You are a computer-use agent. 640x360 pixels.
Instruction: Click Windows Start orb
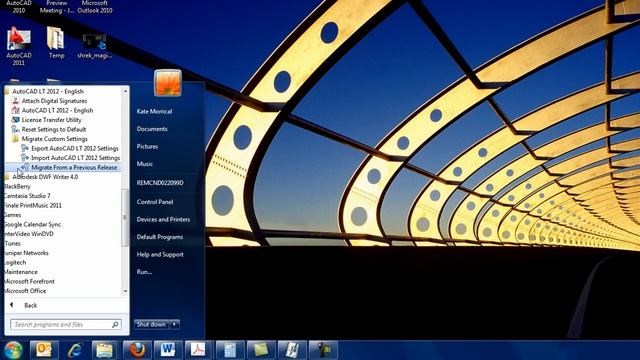point(13,350)
